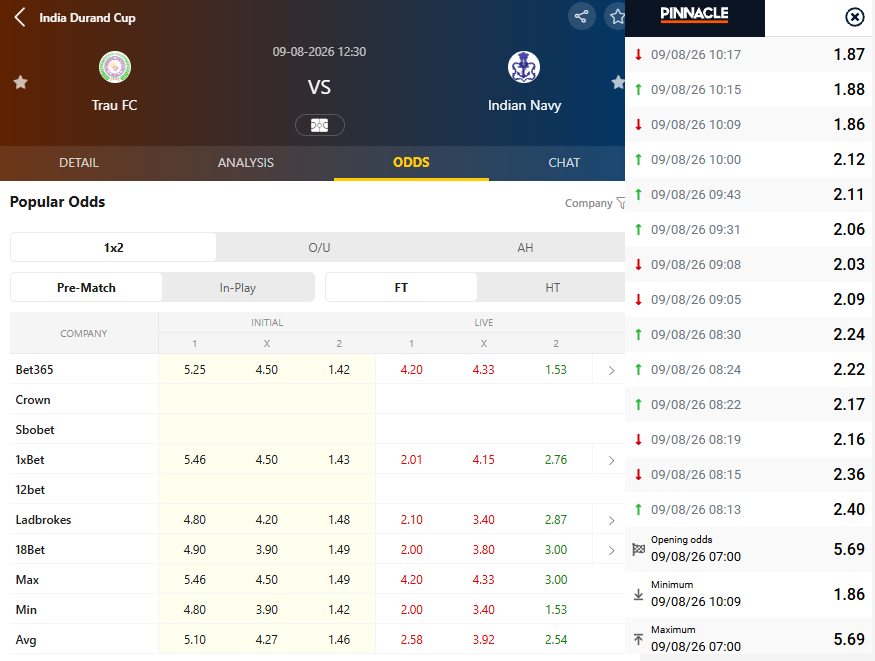The image size is (875, 661).
Task: Click the Company filter label
Action: click(588, 203)
